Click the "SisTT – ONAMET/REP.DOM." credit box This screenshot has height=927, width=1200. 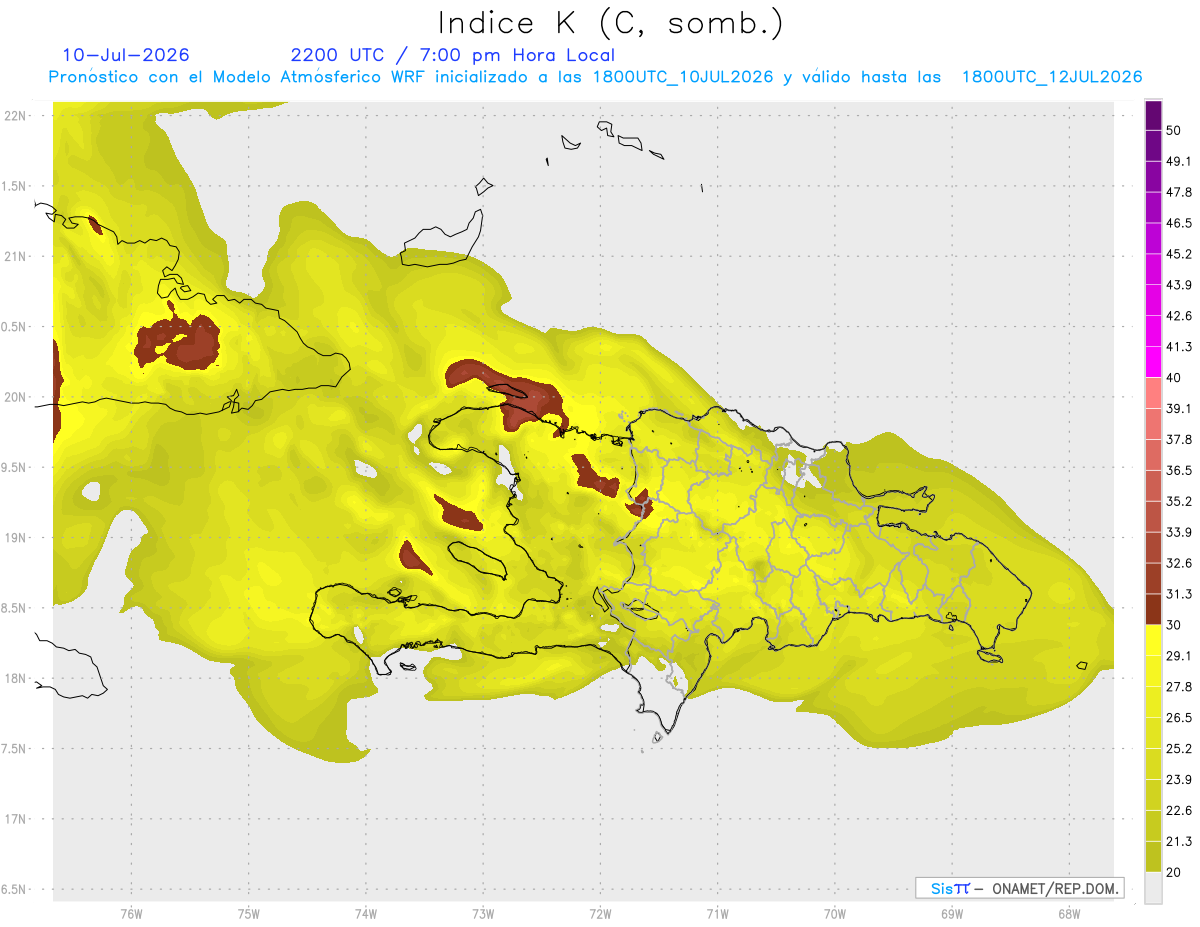[1019, 888]
